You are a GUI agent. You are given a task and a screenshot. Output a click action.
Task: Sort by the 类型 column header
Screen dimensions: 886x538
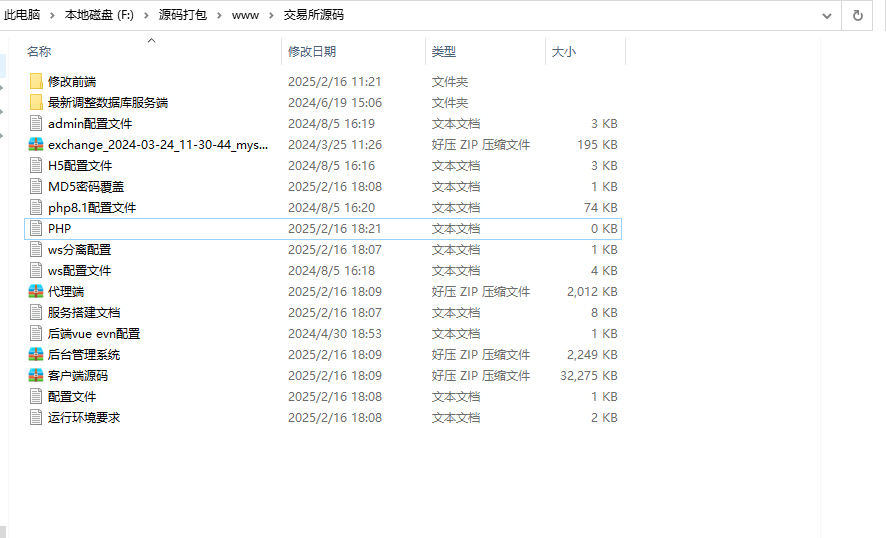click(443, 51)
